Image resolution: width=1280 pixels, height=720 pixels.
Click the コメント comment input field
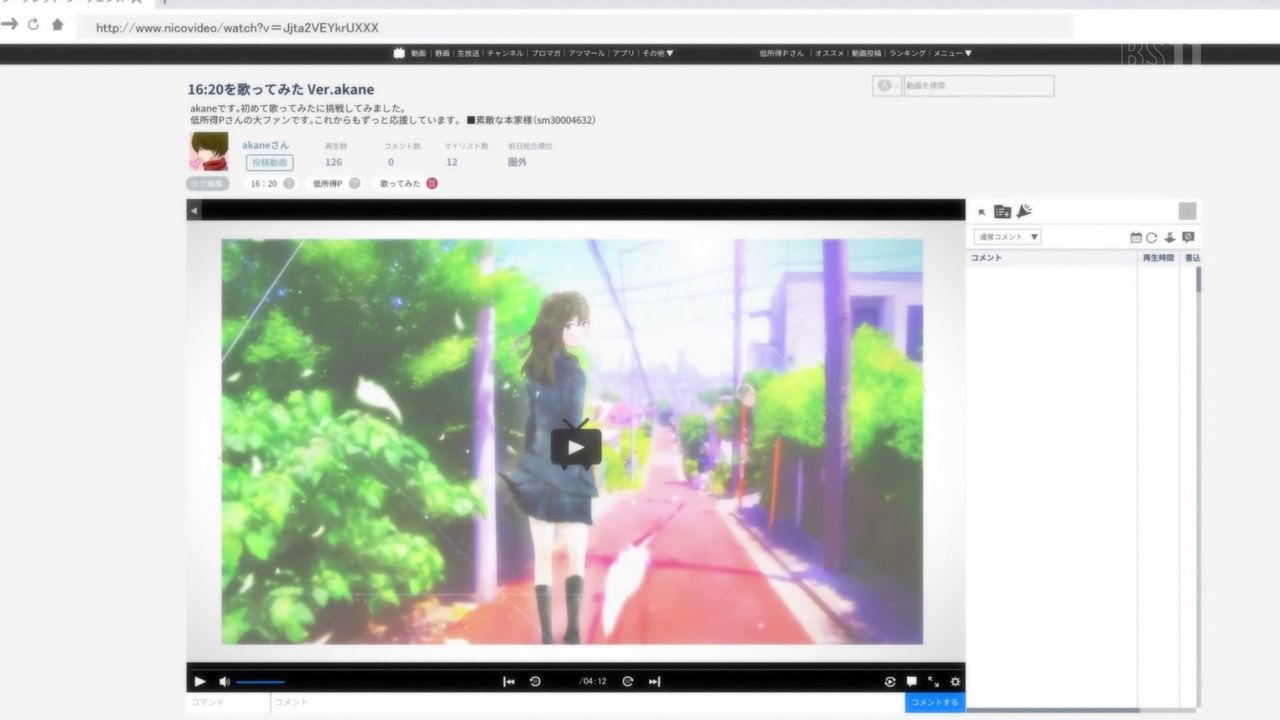588,703
